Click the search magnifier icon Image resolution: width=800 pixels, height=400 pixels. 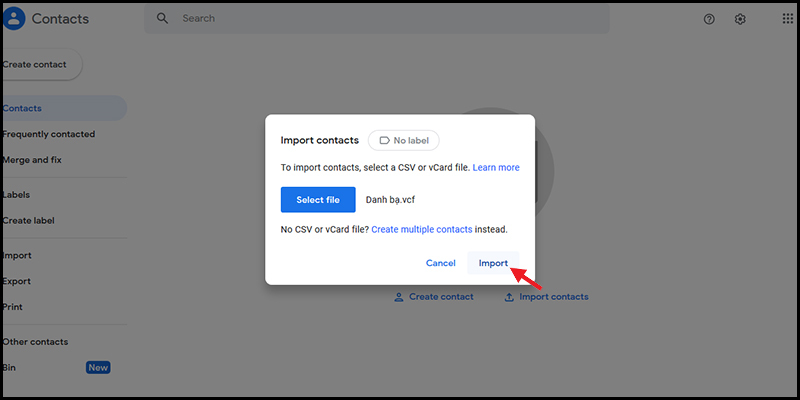(162, 18)
